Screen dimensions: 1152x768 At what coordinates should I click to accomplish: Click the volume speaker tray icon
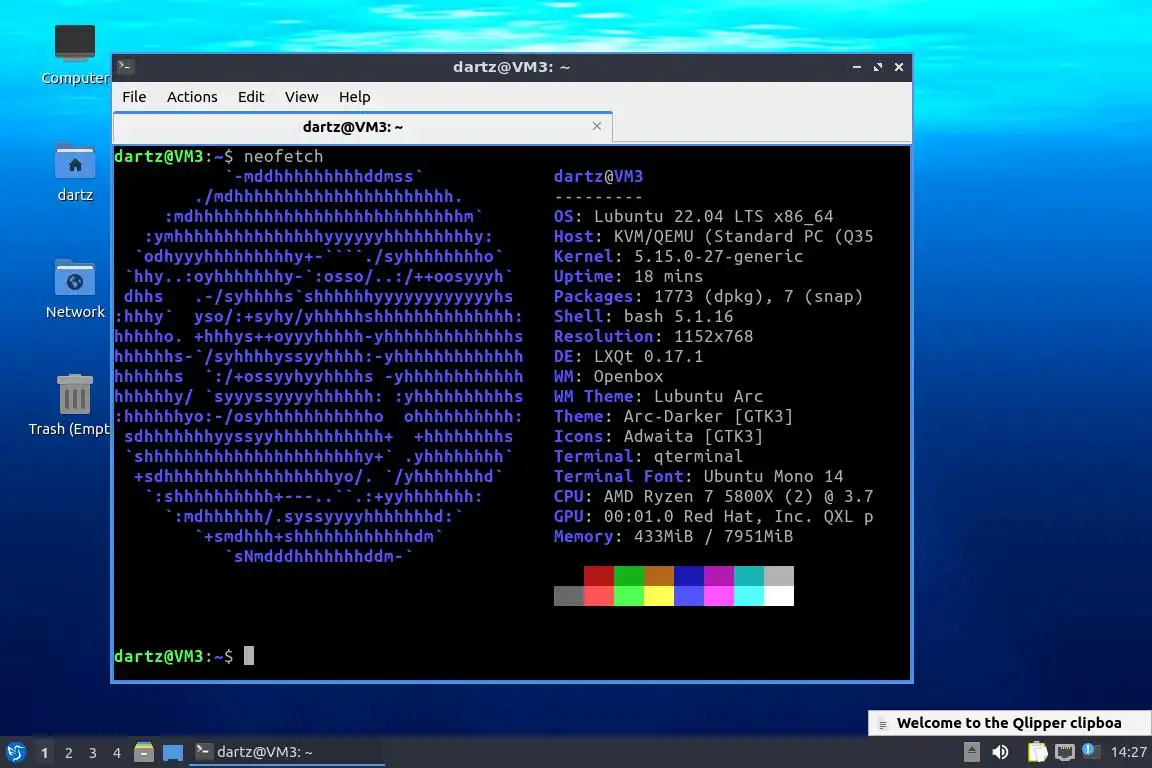(1000, 752)
